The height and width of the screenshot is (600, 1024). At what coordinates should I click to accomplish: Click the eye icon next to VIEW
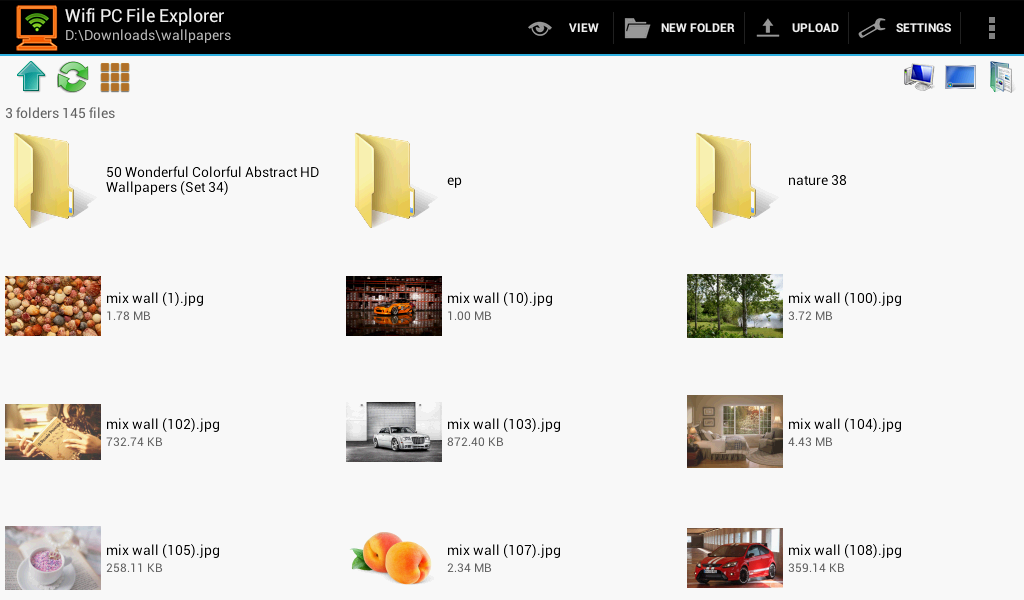tap(539, 27)
